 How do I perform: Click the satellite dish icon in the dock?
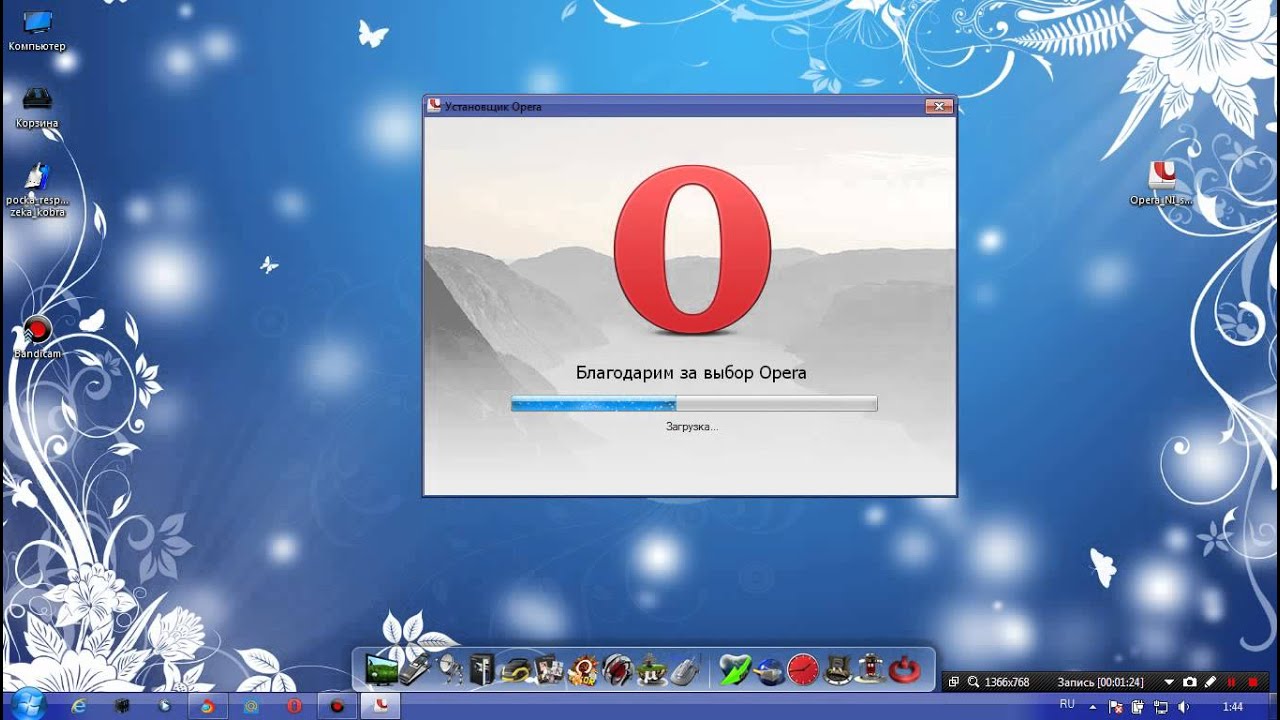click(451, 668)
